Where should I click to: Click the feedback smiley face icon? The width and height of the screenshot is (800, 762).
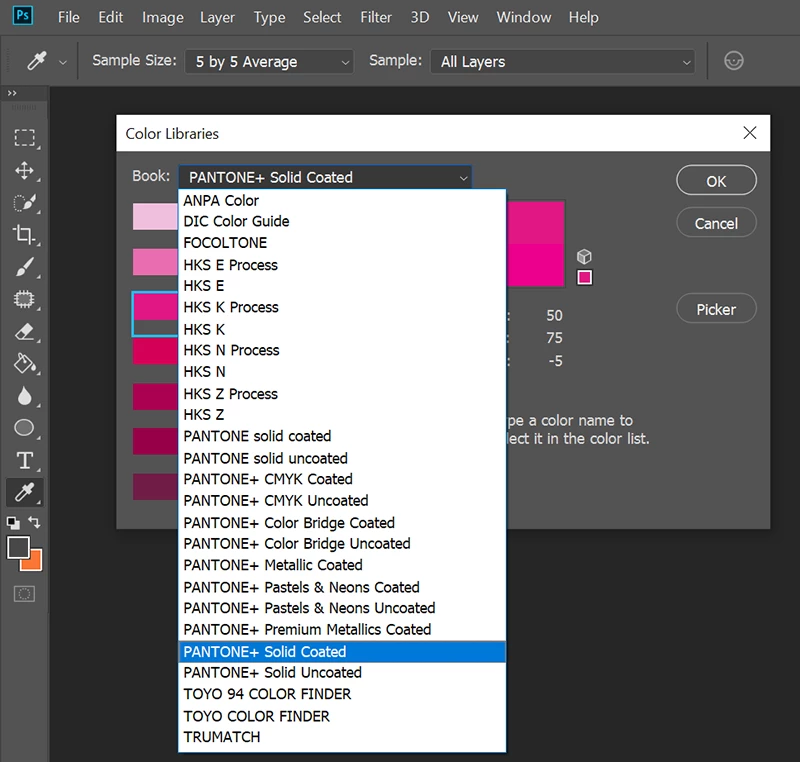click(734, 61)
